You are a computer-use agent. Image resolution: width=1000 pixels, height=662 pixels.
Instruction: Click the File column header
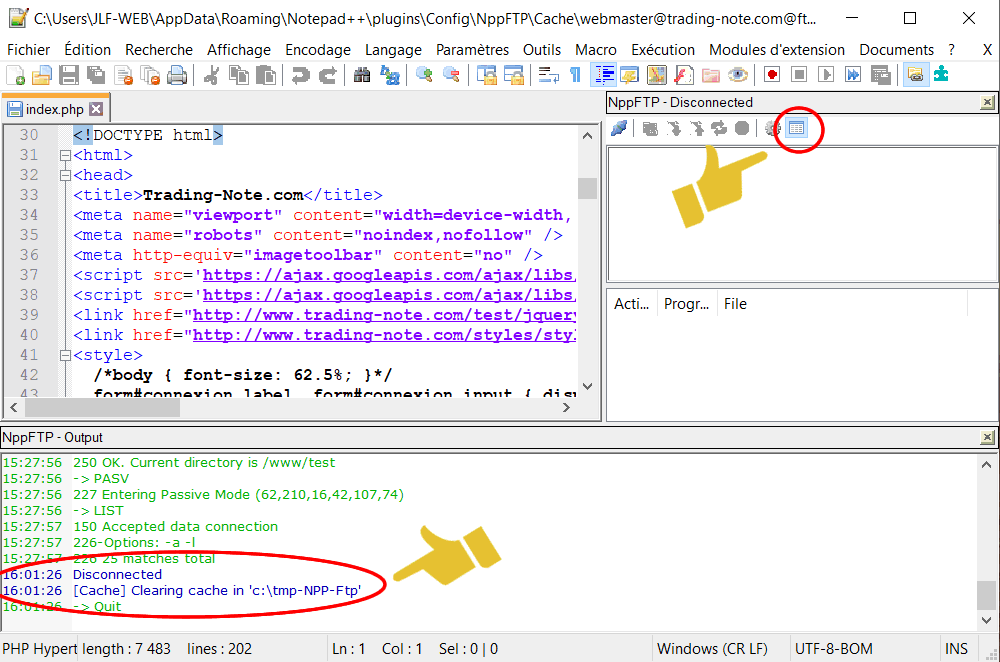pyautogui.click(x=842, y=304)
